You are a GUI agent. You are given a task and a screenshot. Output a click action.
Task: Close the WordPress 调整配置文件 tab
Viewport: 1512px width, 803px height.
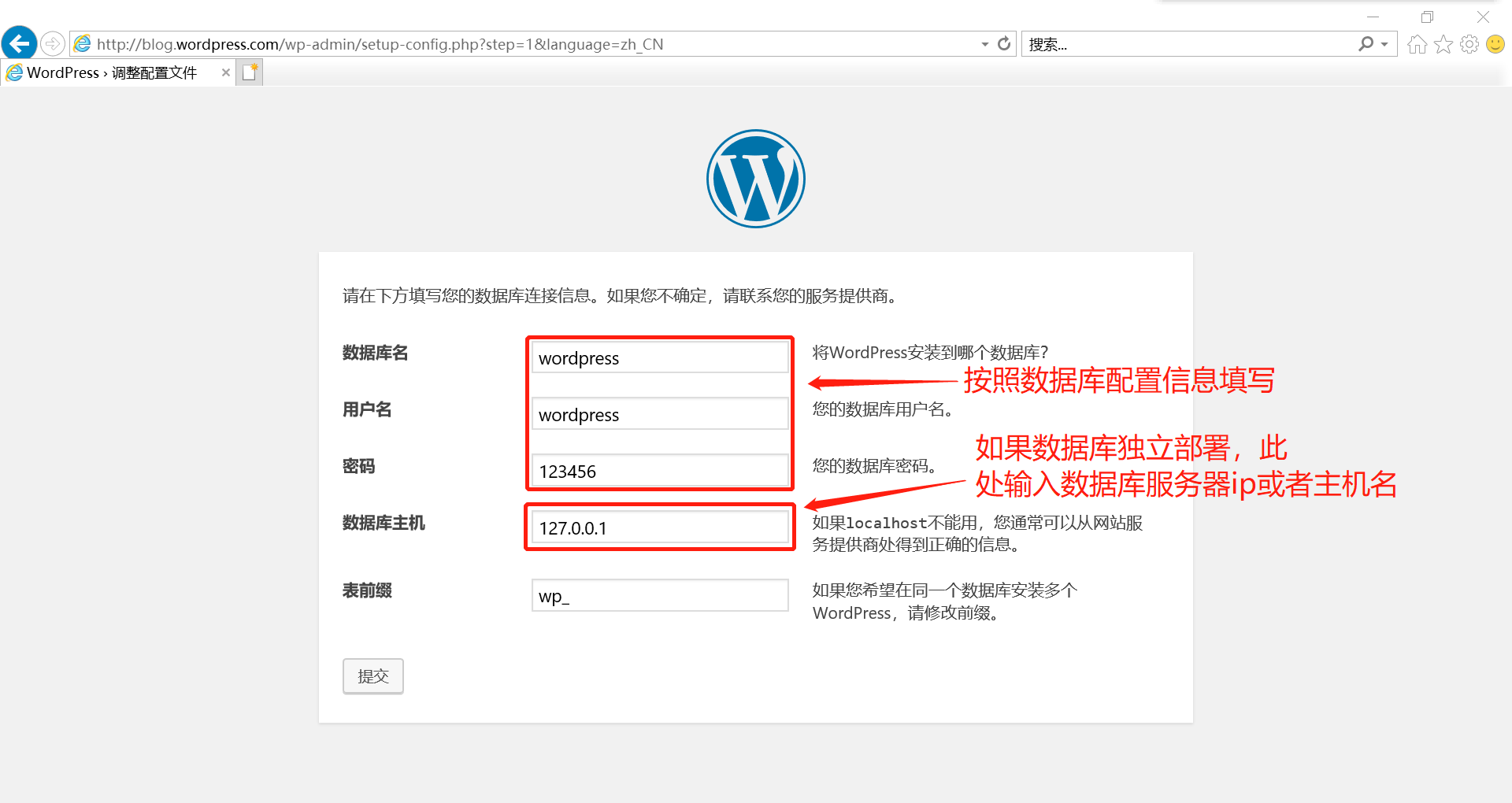point(226,72)
